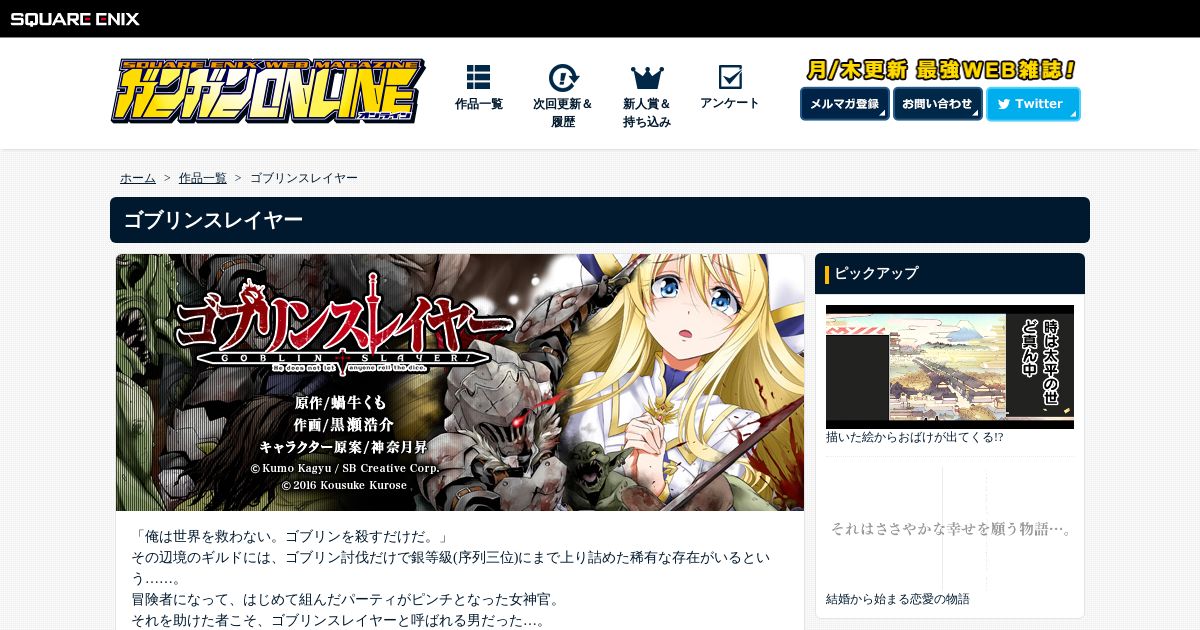Open the アンケート checkbox icon
The height and width of the screenshot is (630, 1200).
[x=730, y=77]
